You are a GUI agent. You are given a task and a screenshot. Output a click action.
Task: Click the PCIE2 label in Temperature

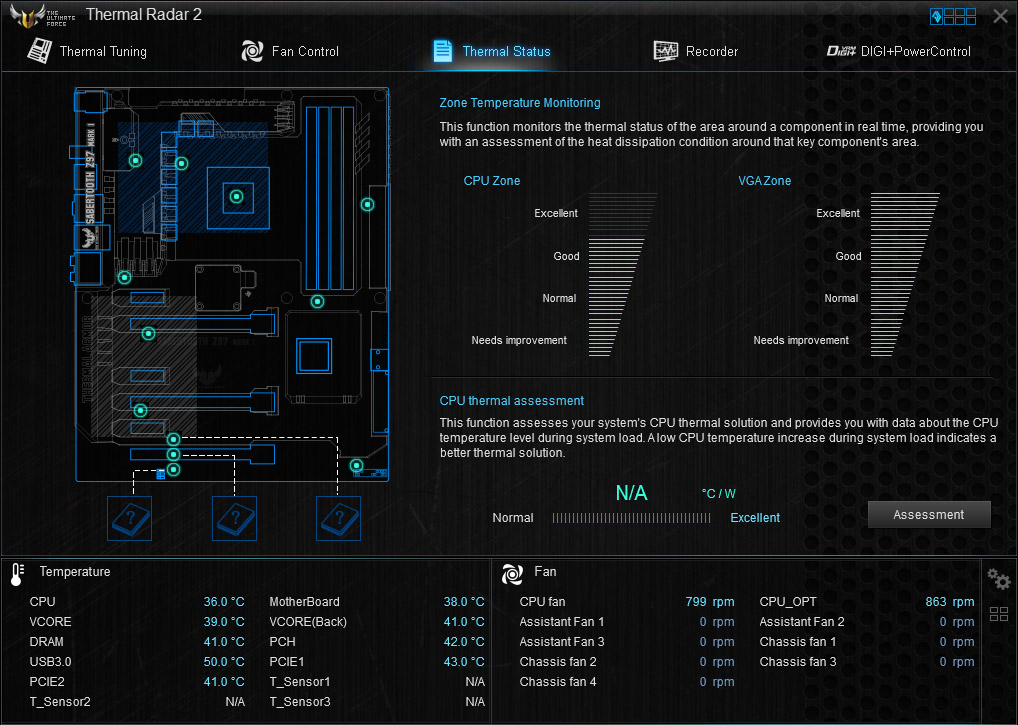pyautogui.click(x=47, y=682)
